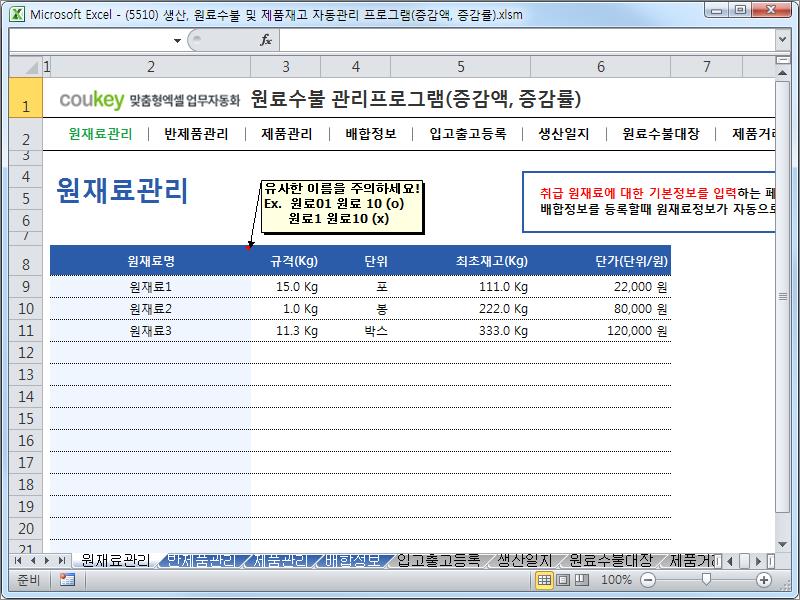Select the 원재료2 cell
The width and height of the screenshot is (800, 600).
(x=151, y=309)
